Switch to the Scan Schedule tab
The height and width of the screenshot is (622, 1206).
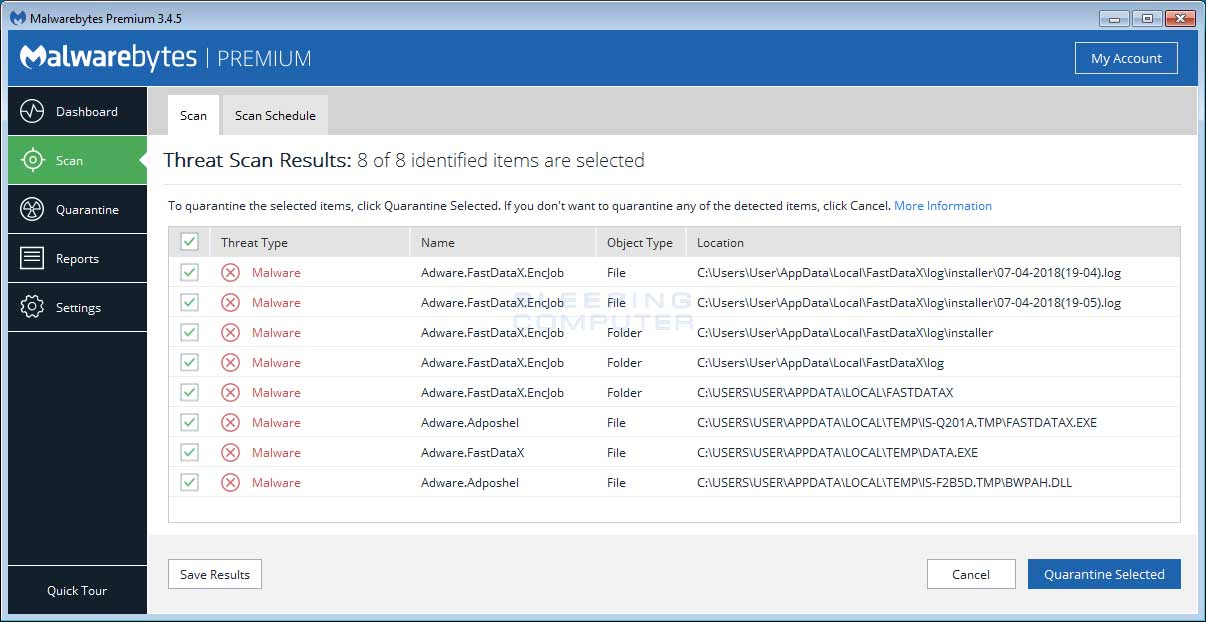275,115
